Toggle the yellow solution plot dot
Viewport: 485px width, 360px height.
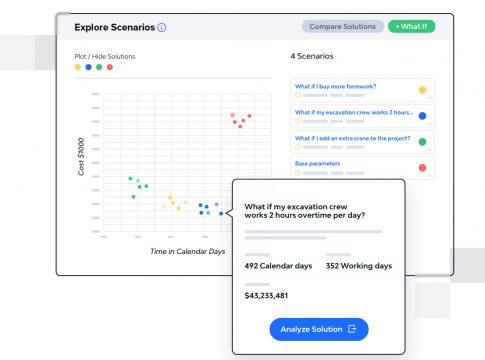[x=78, y=67]
